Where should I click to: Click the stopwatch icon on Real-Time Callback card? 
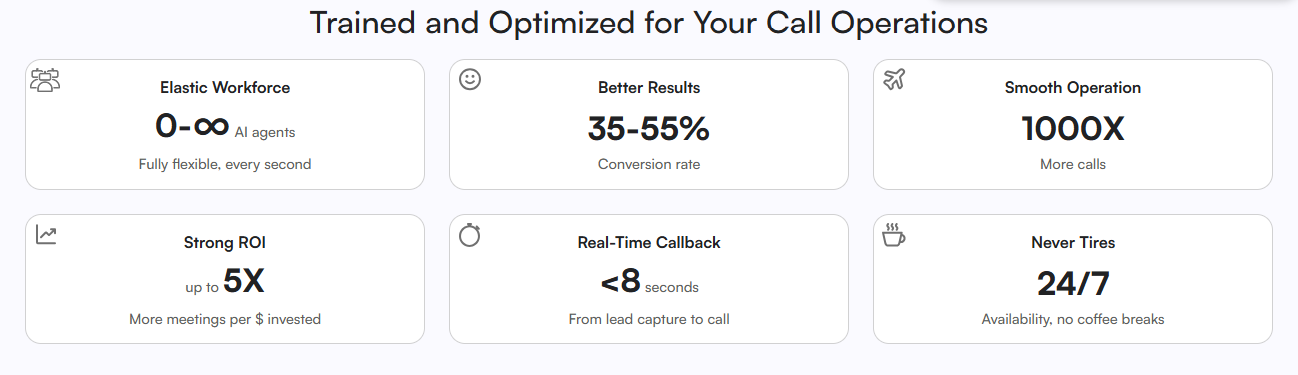pyautogui.click(x=470, y=235)
